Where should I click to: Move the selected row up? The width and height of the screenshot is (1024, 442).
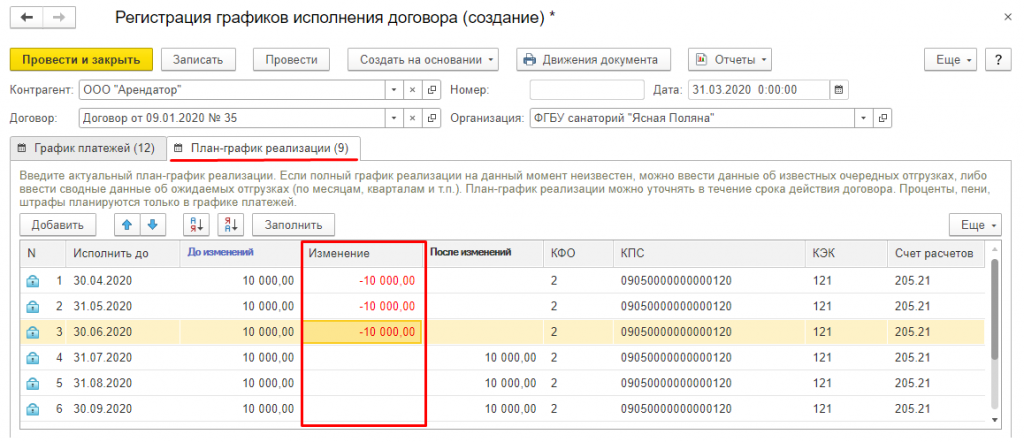click(127, 224)
